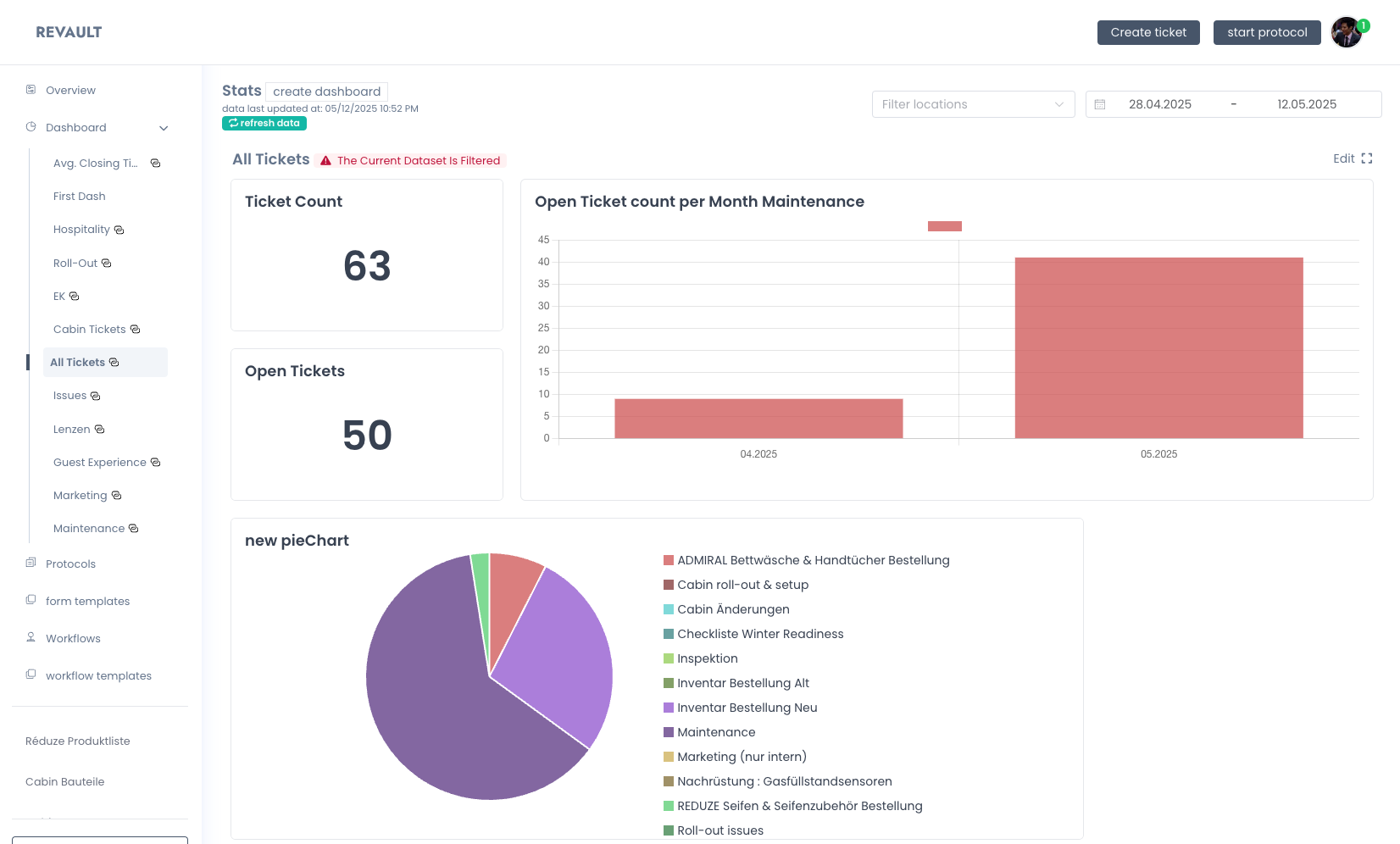The width and height of the screenshot is (1400, 844).
Task: Go to Protocols section
Action: [70, 564]
